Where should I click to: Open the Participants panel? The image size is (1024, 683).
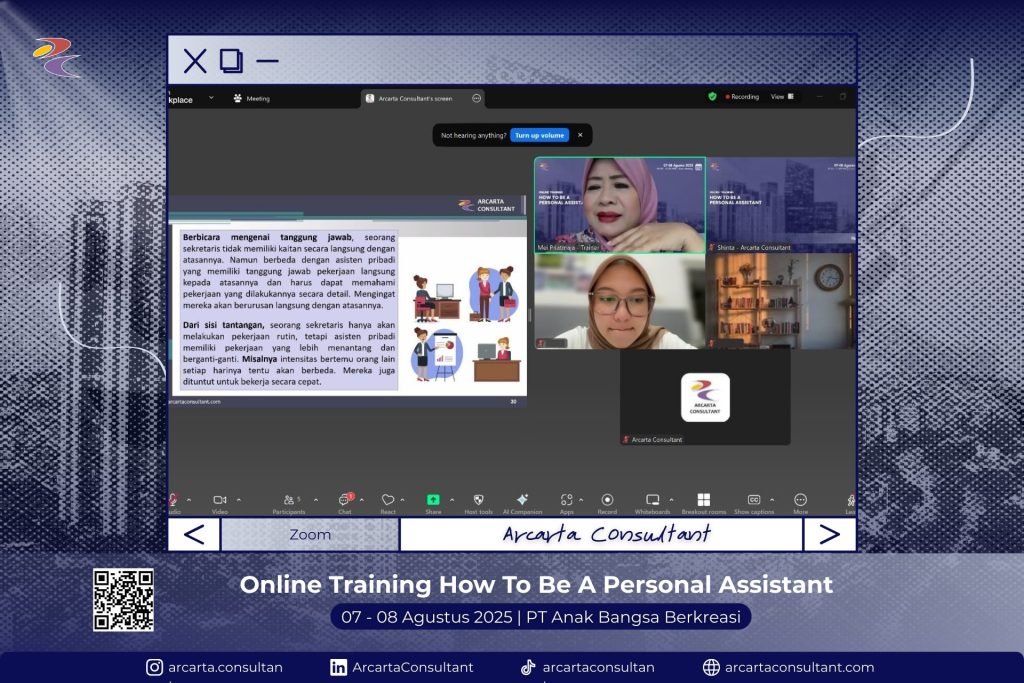point(289,500)
